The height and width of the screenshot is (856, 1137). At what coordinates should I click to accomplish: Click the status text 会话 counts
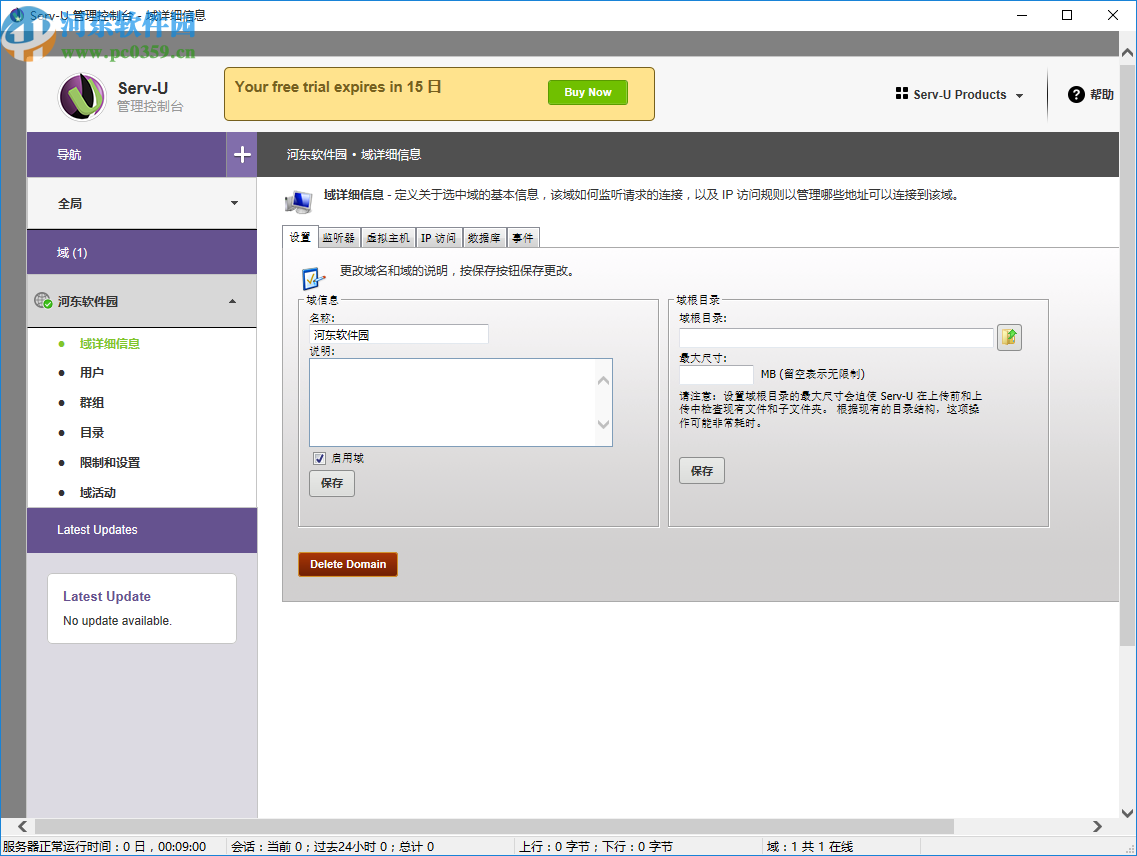(332, 847)
